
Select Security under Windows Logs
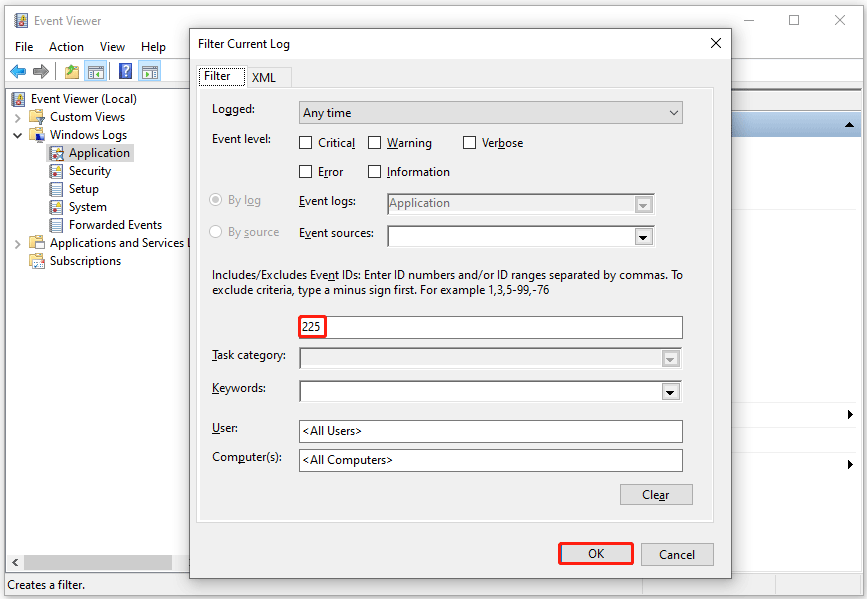(x=90, y=171)
